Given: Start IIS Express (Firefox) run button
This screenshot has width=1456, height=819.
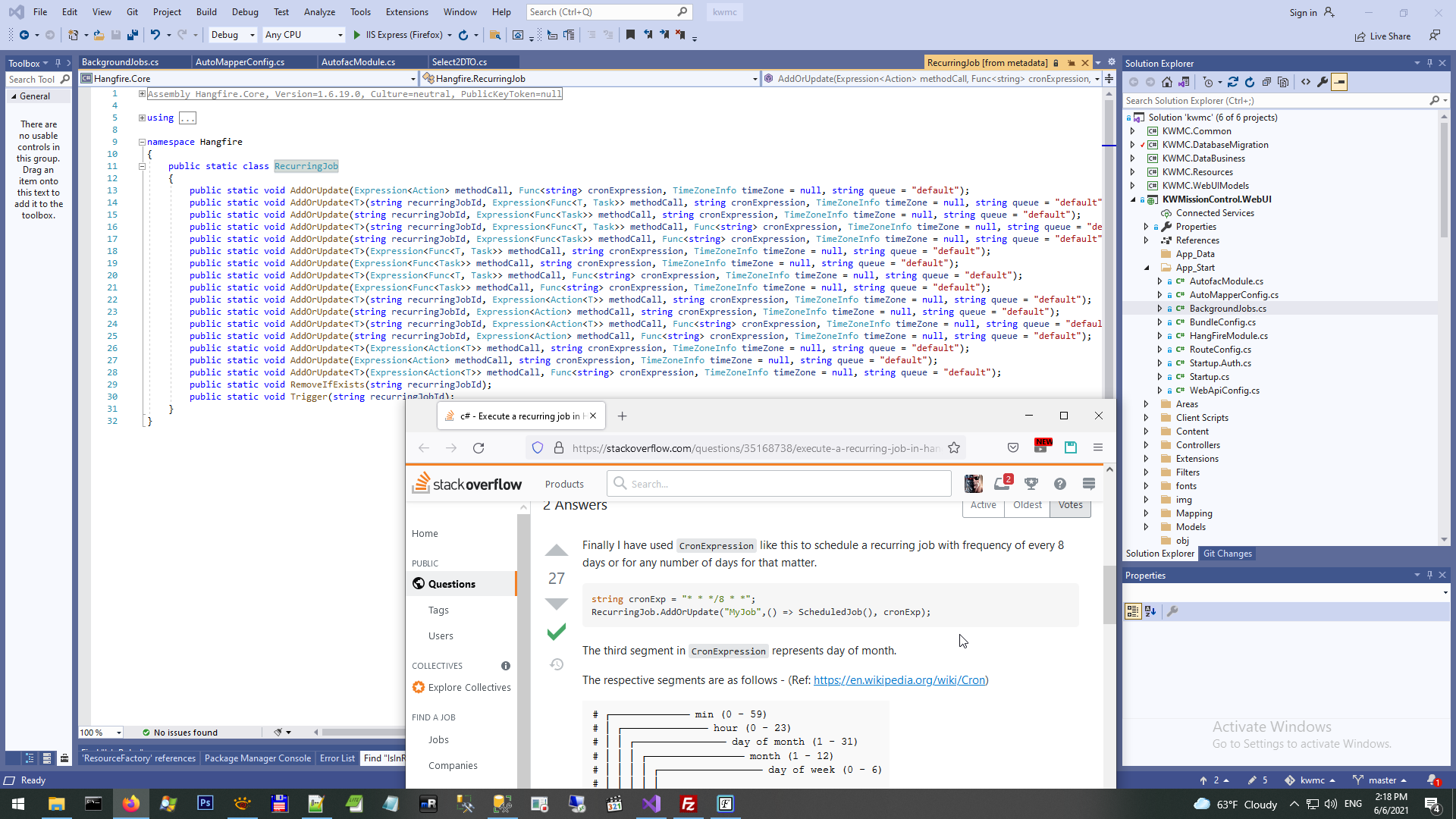Looking at the screenshot, I should click(x=357, y=35).
